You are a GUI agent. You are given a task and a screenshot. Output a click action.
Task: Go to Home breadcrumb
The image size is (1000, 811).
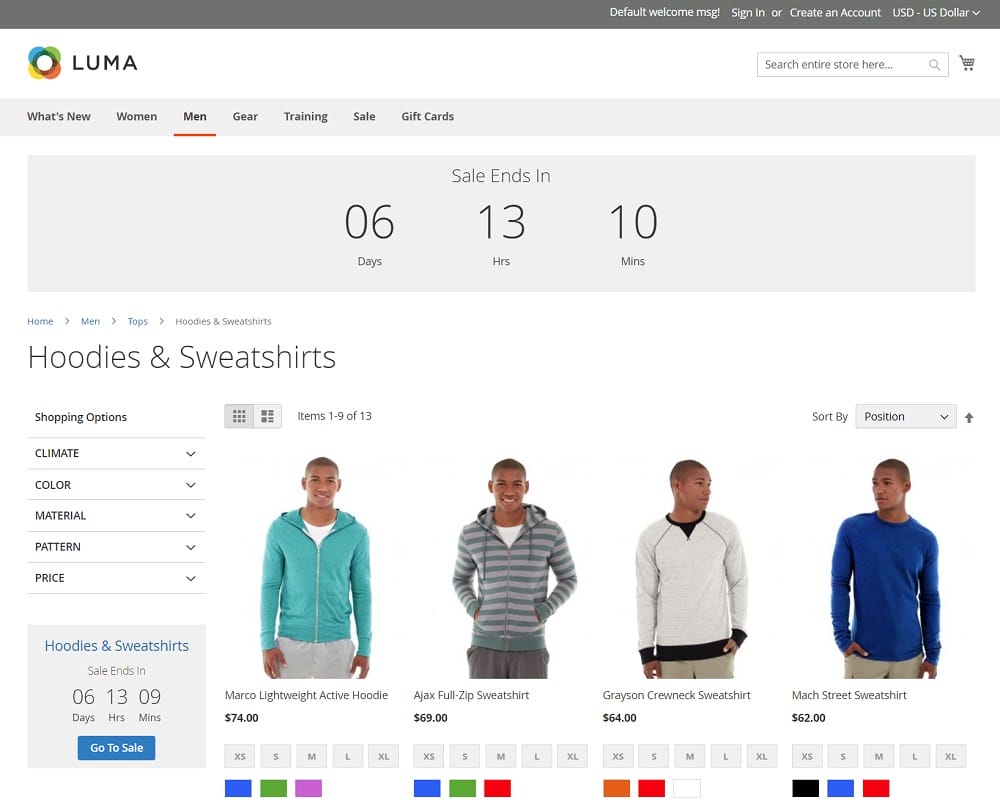point(40,321)
